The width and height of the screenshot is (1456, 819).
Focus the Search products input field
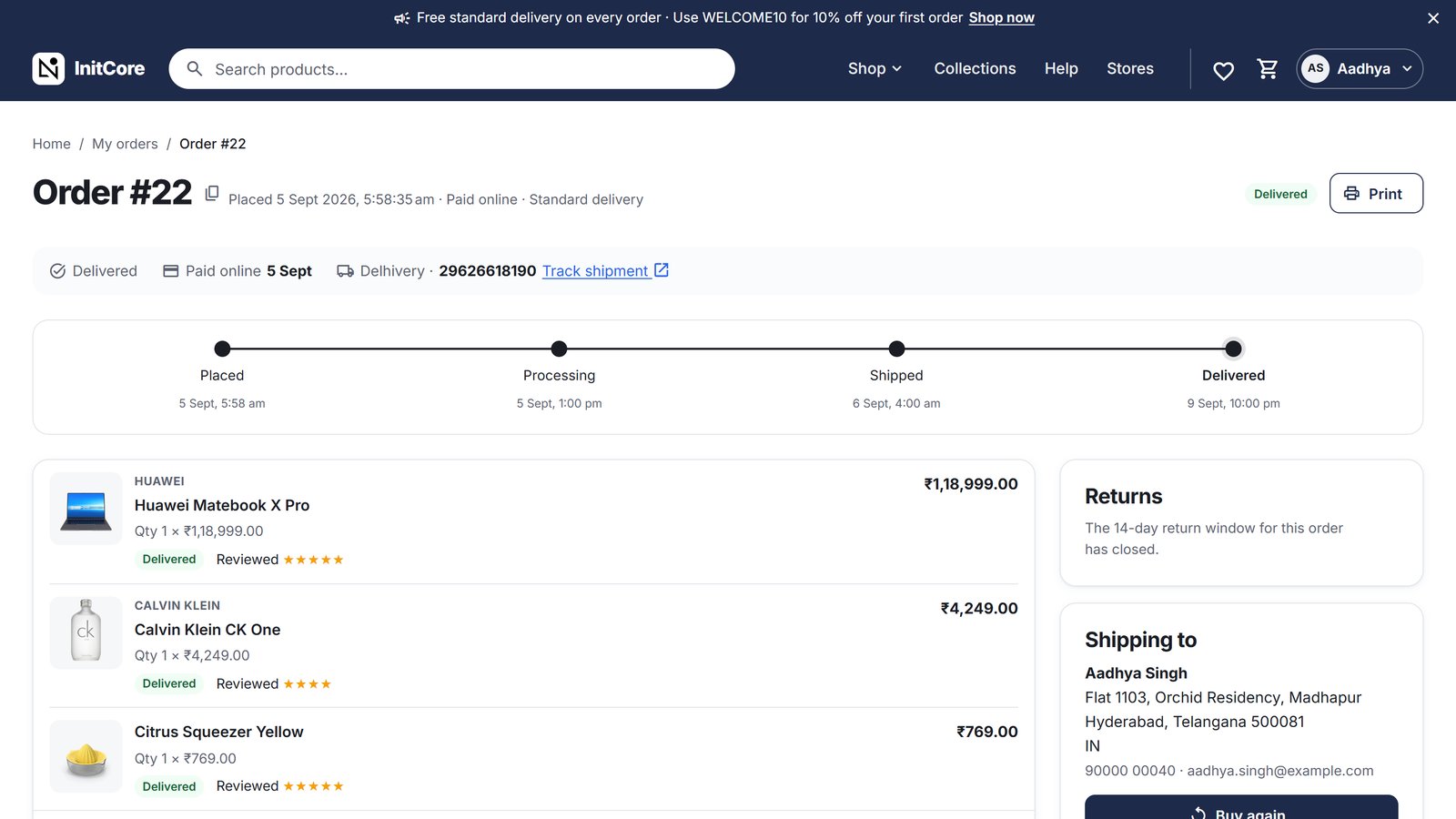click(x=451, y=69)
